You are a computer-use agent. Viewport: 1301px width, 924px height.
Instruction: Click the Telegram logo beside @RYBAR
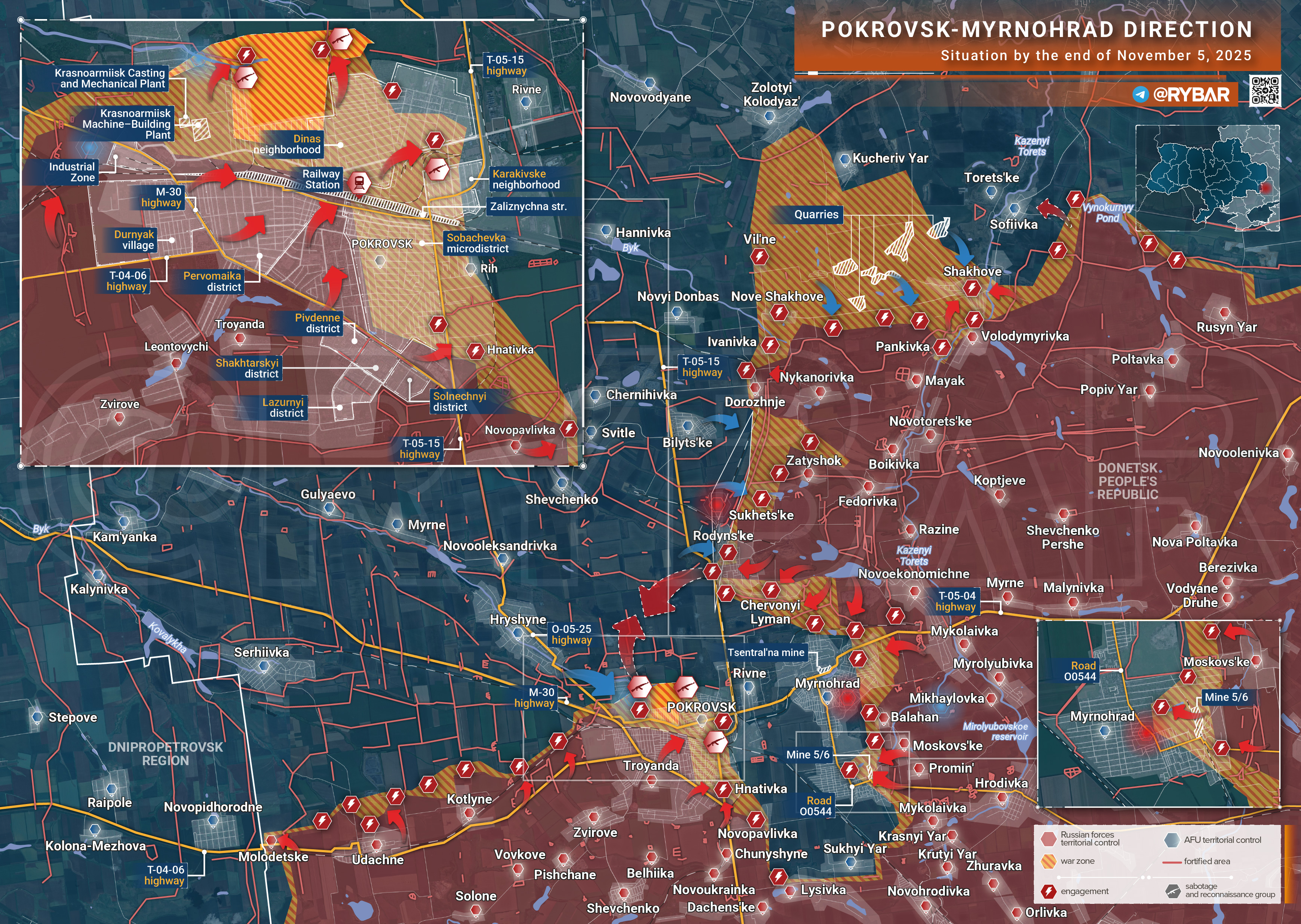1140,95
